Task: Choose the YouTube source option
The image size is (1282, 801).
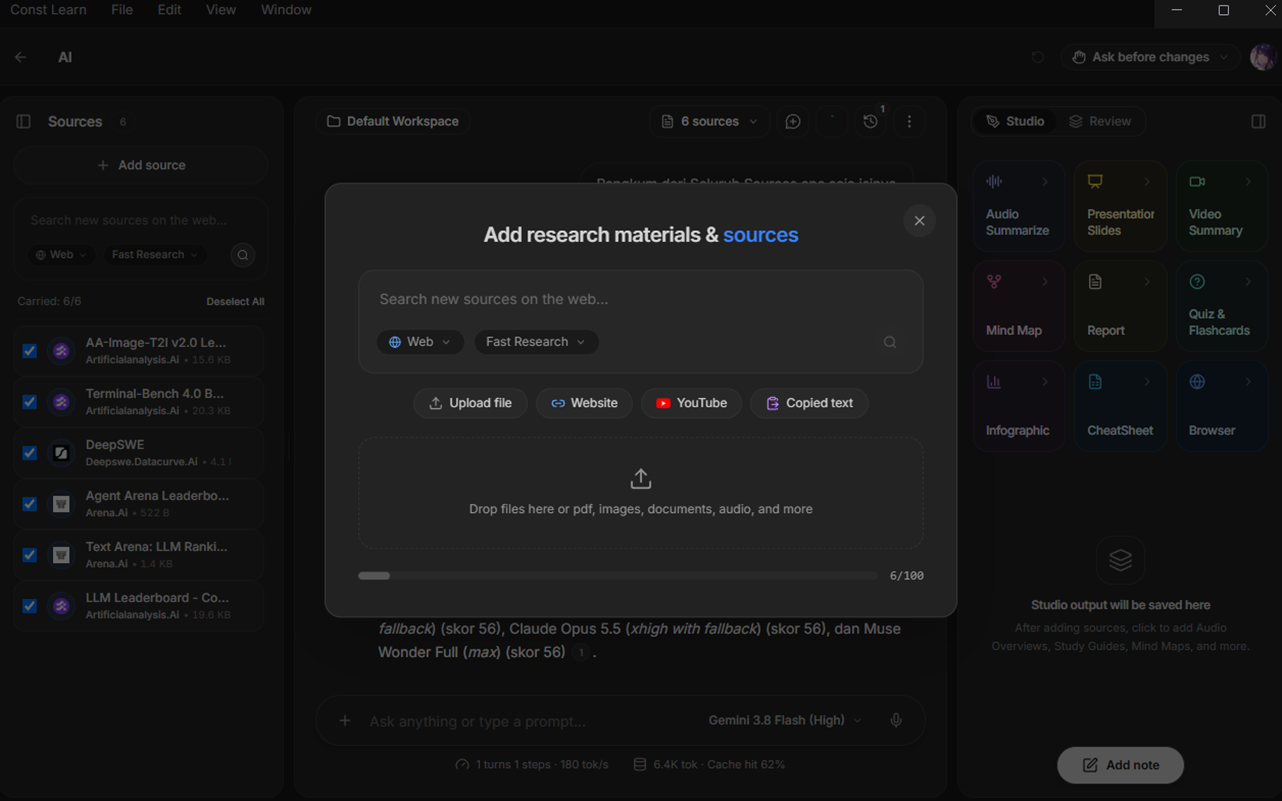Action: 691,403
